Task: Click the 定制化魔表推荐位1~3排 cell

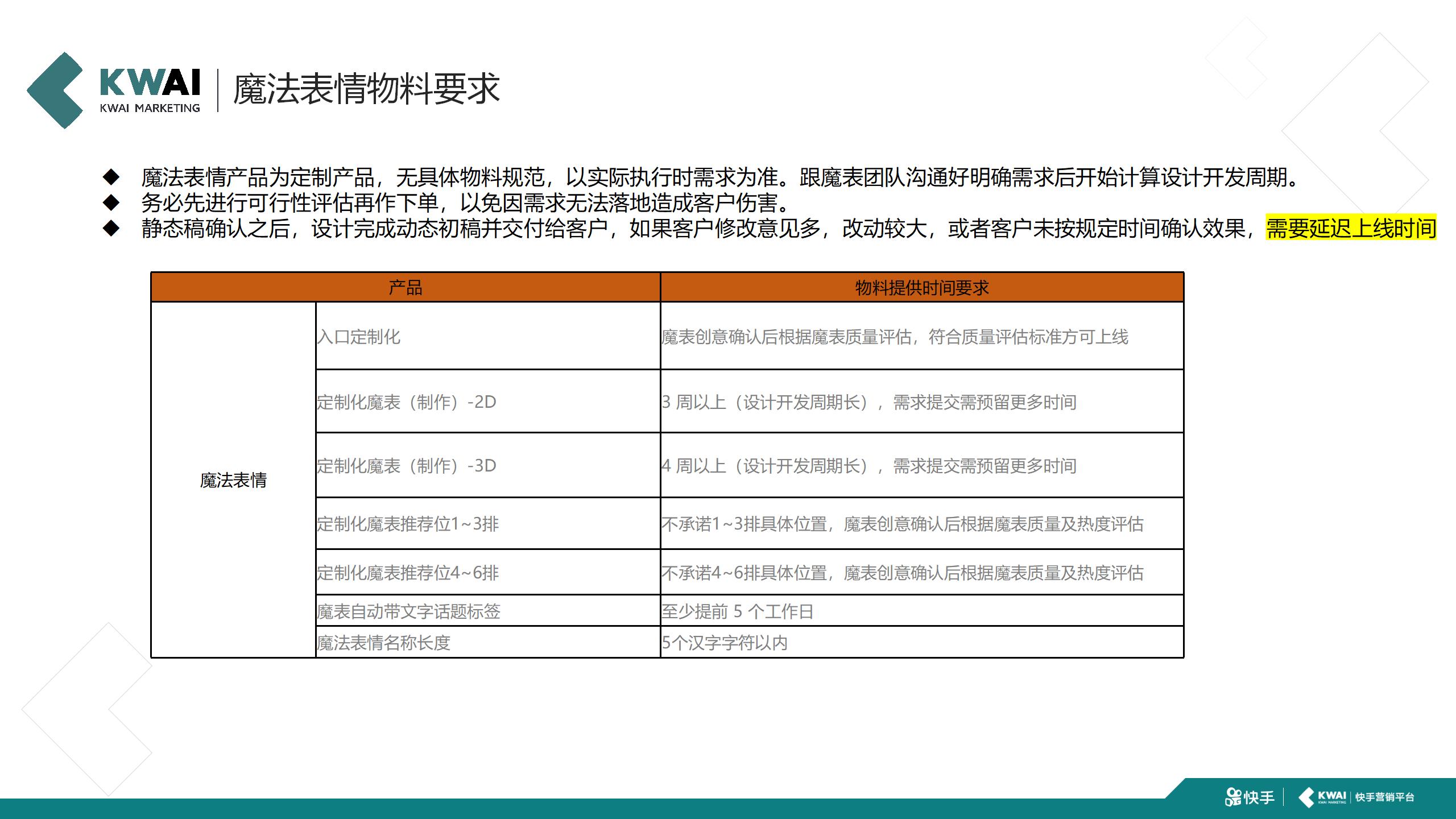Action: coord(488,523)
